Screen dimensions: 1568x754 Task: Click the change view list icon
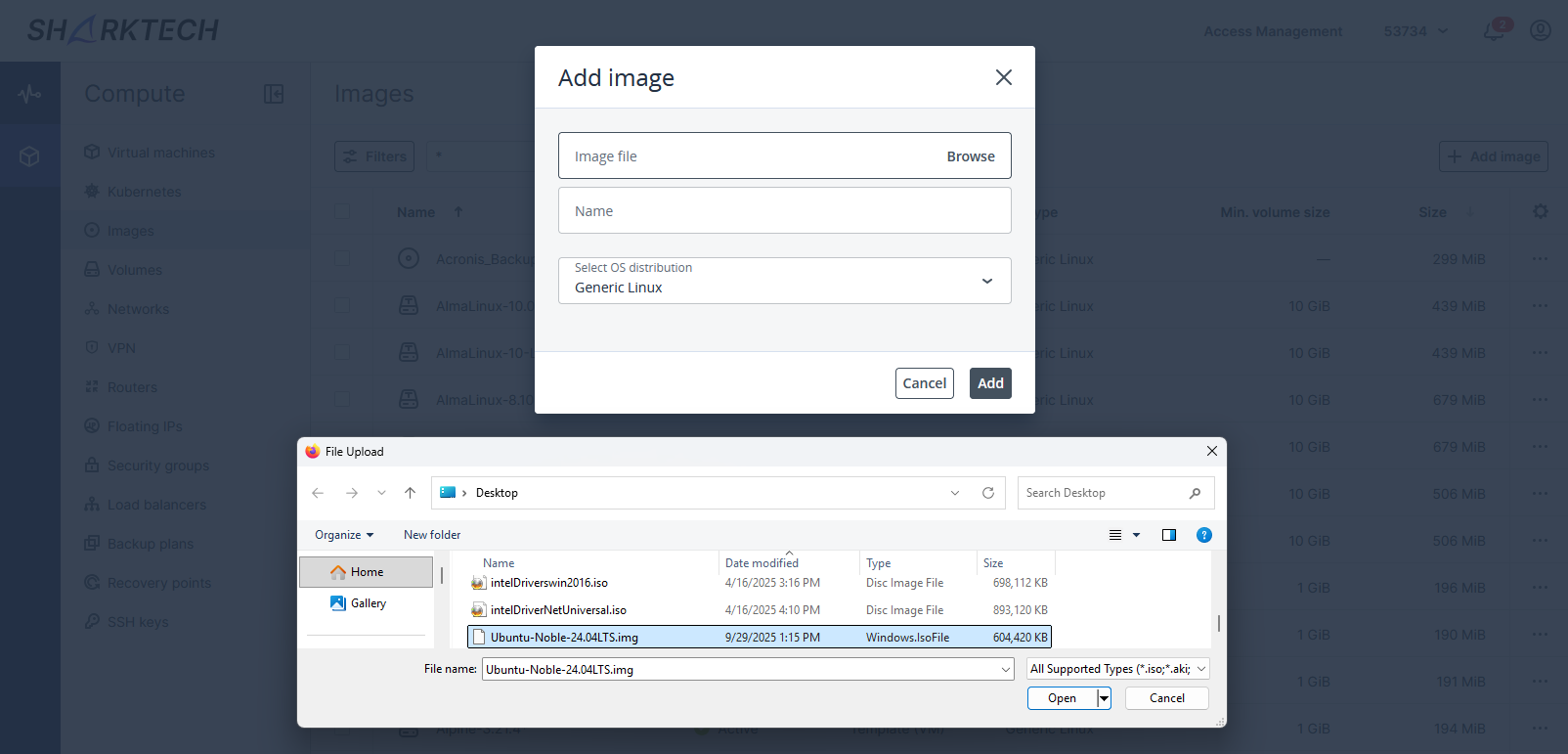pyautogui.click(x=1115, y=535)
